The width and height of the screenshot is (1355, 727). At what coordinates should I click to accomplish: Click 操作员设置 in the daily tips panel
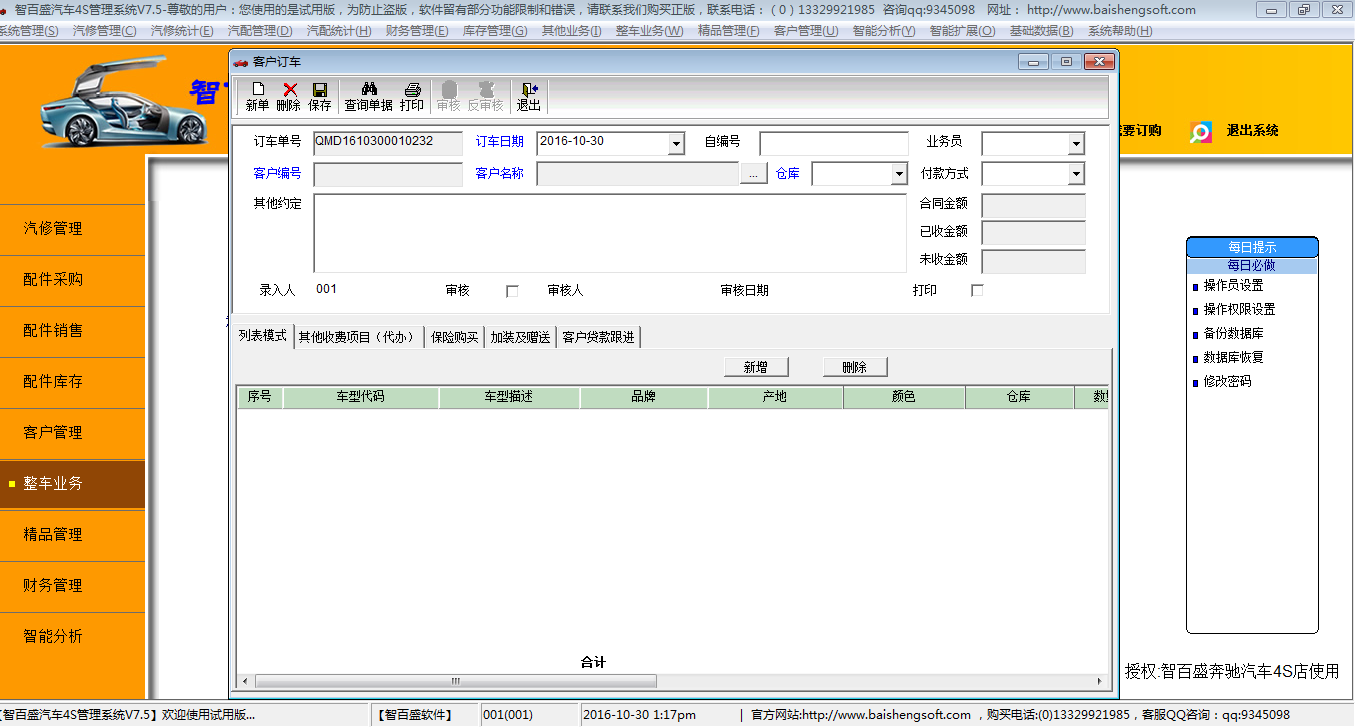coord(1233,286)
